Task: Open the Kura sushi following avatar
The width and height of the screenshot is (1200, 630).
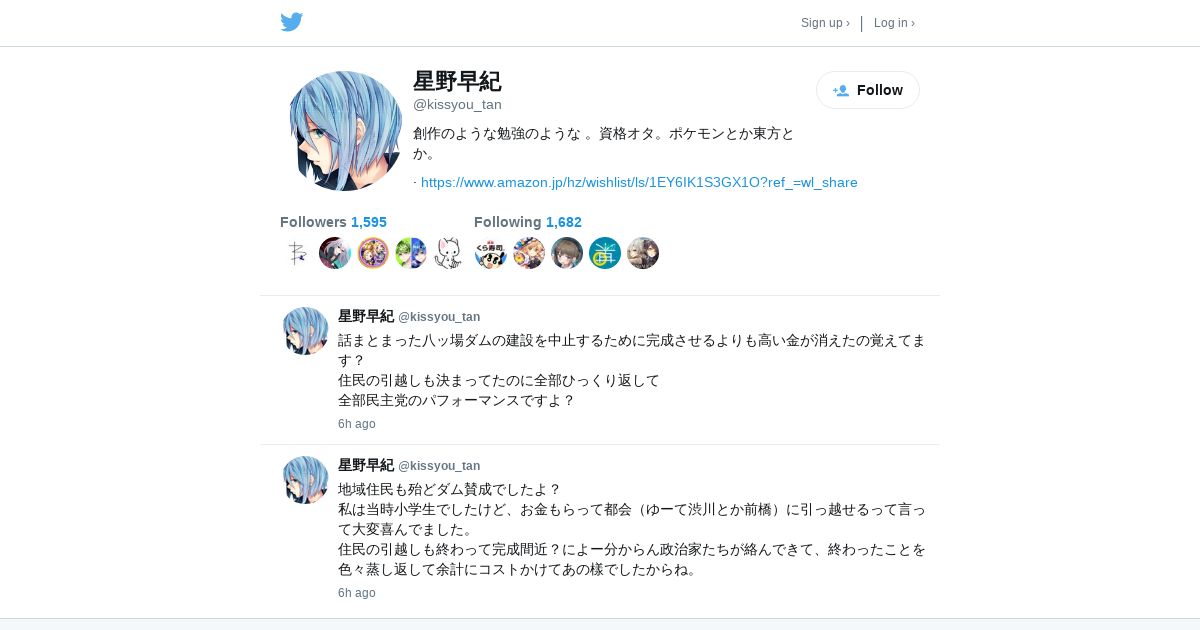Action: point(491,253)
